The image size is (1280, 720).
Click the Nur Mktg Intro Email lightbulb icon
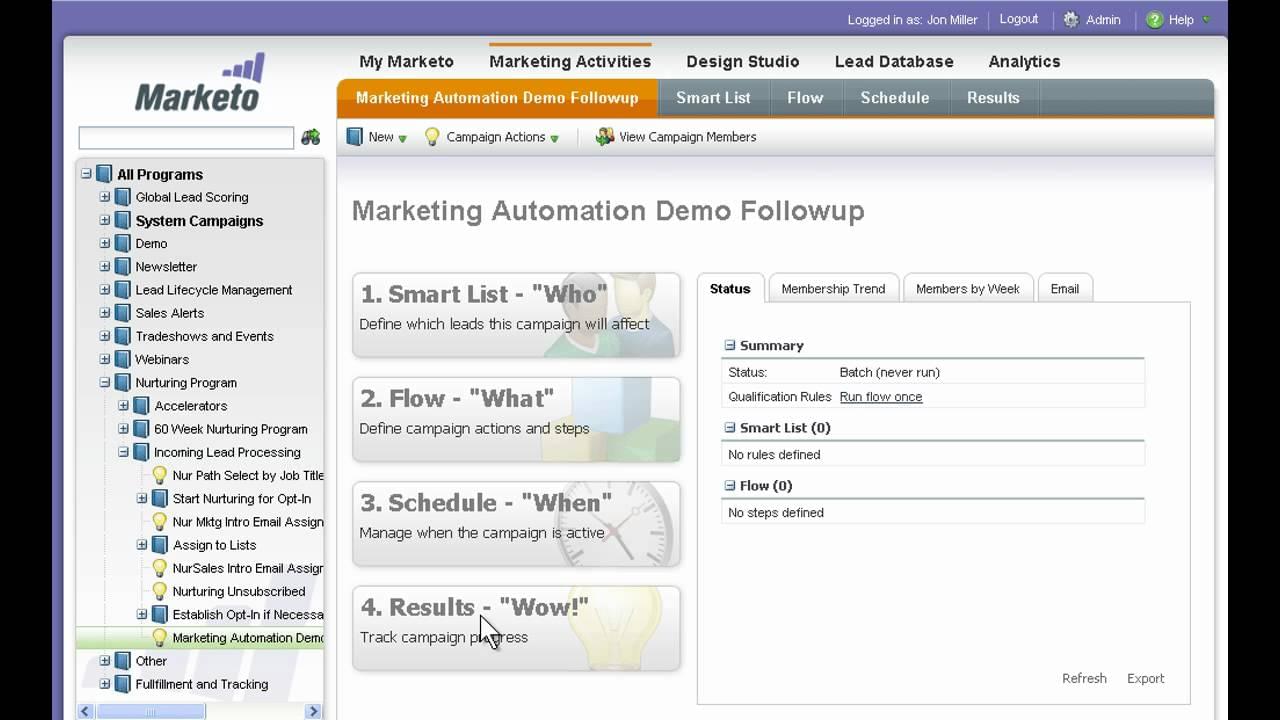(159, 521)
